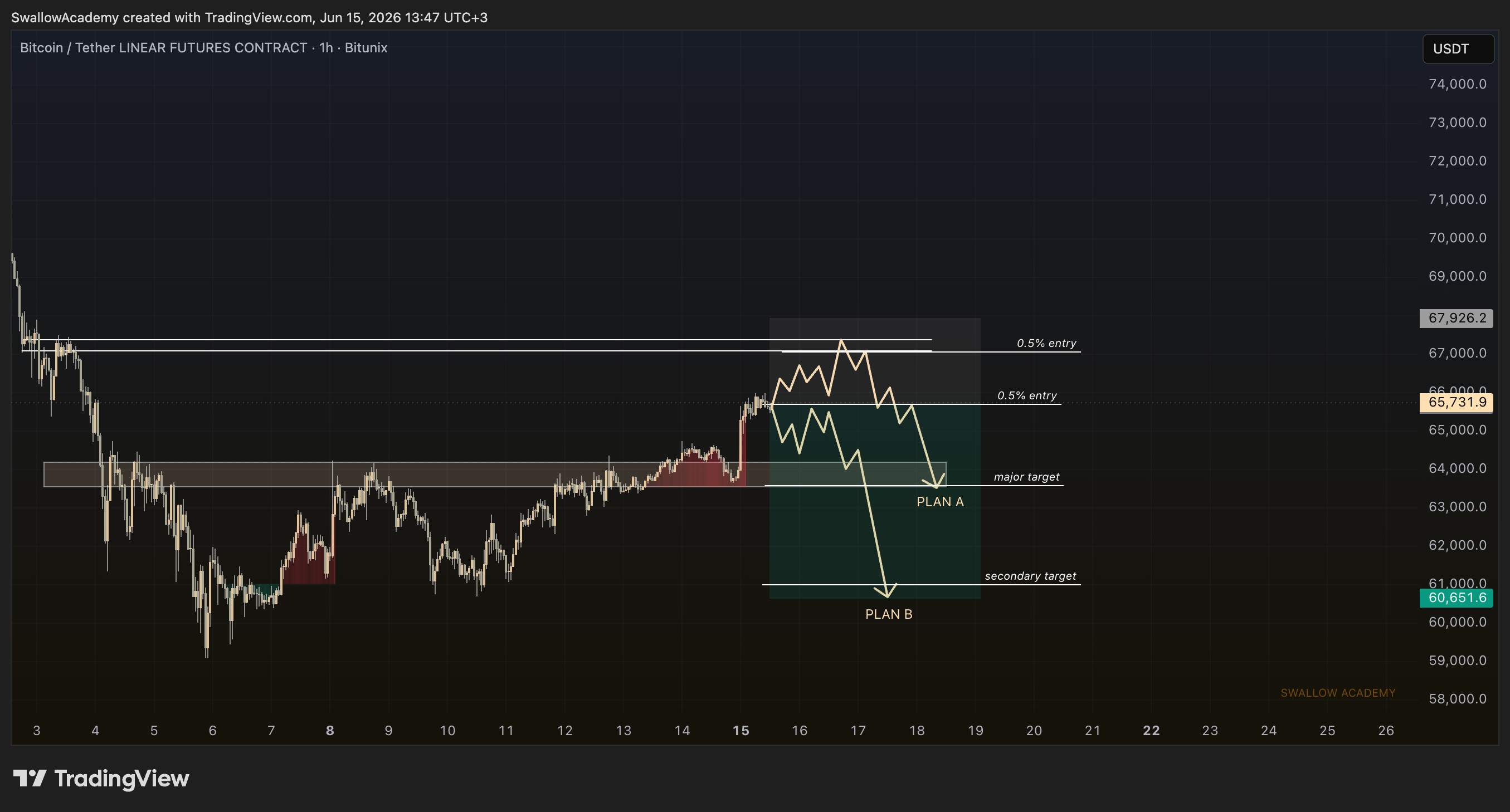Click date 26 on the time axis
This screenshot has width=1510, height=812.
coord(1386,731)
